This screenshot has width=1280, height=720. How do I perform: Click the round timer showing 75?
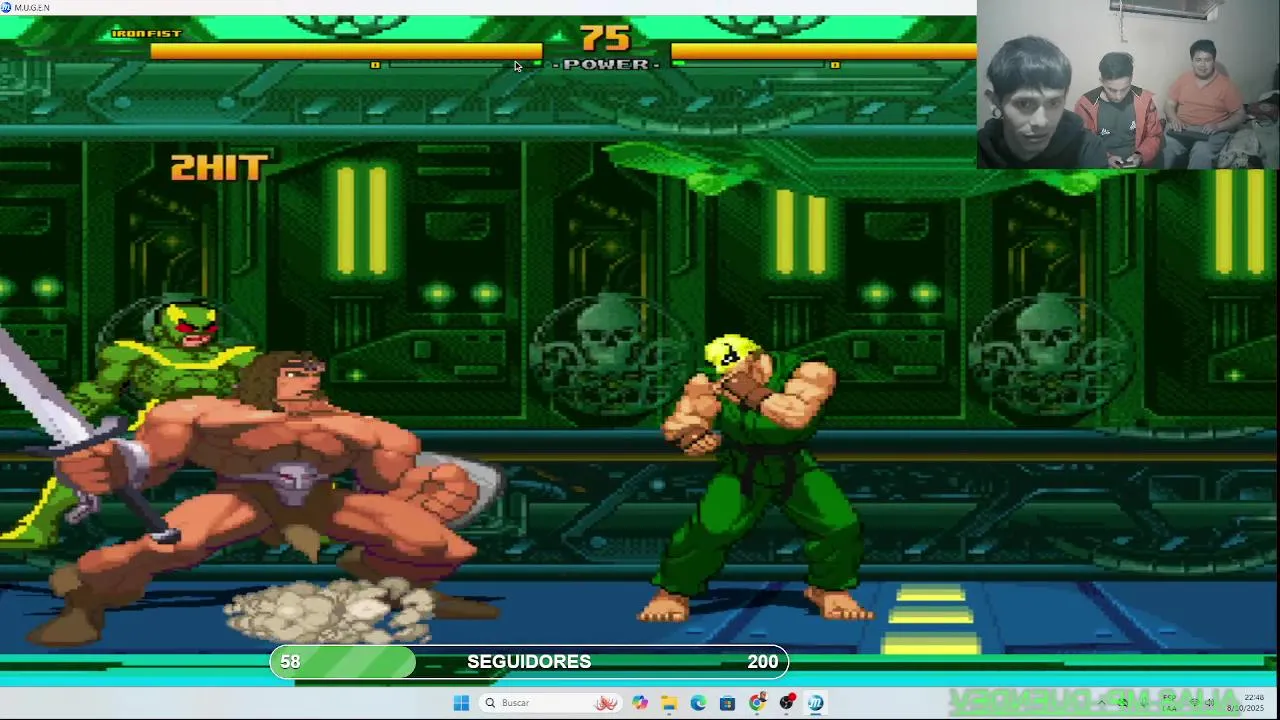click(x=606, y=39)
